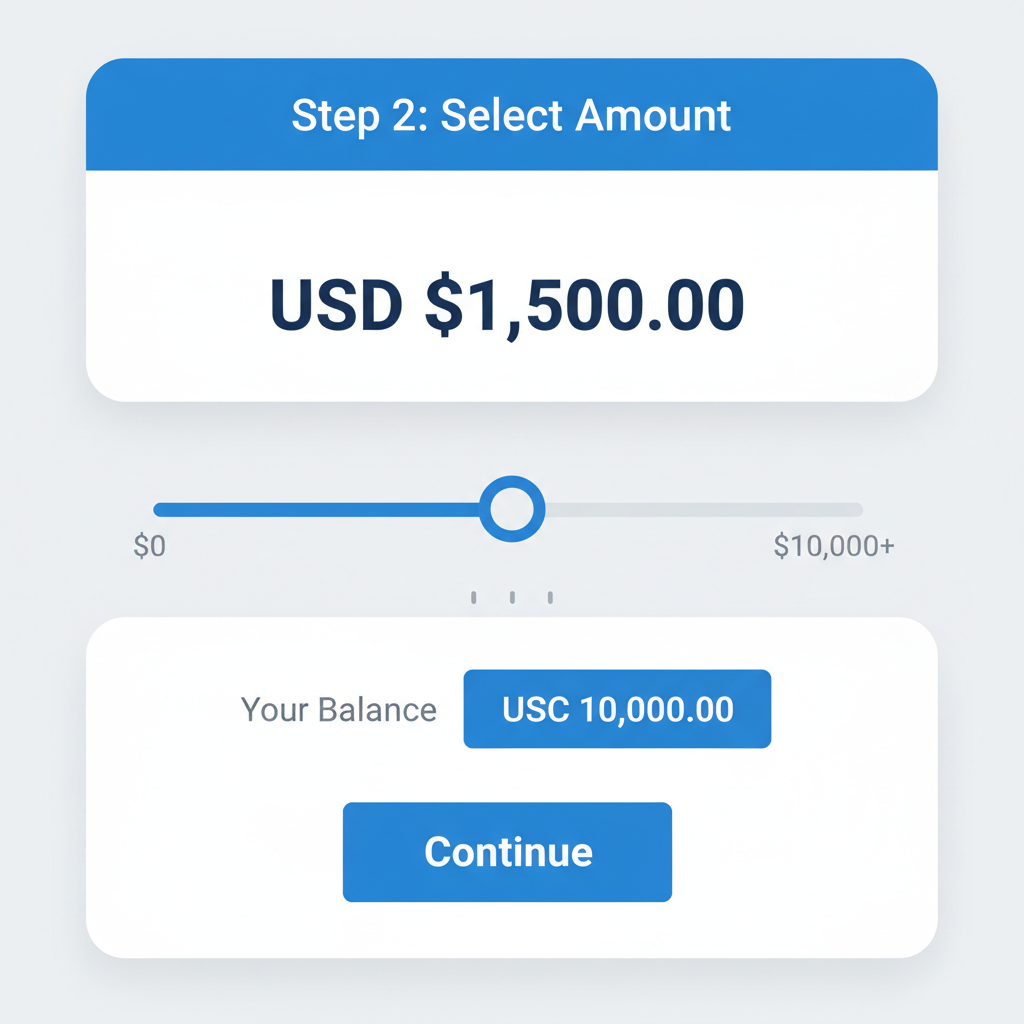
Task: Click the USD $1,500.00 amount display
Action: coord(506,303)
